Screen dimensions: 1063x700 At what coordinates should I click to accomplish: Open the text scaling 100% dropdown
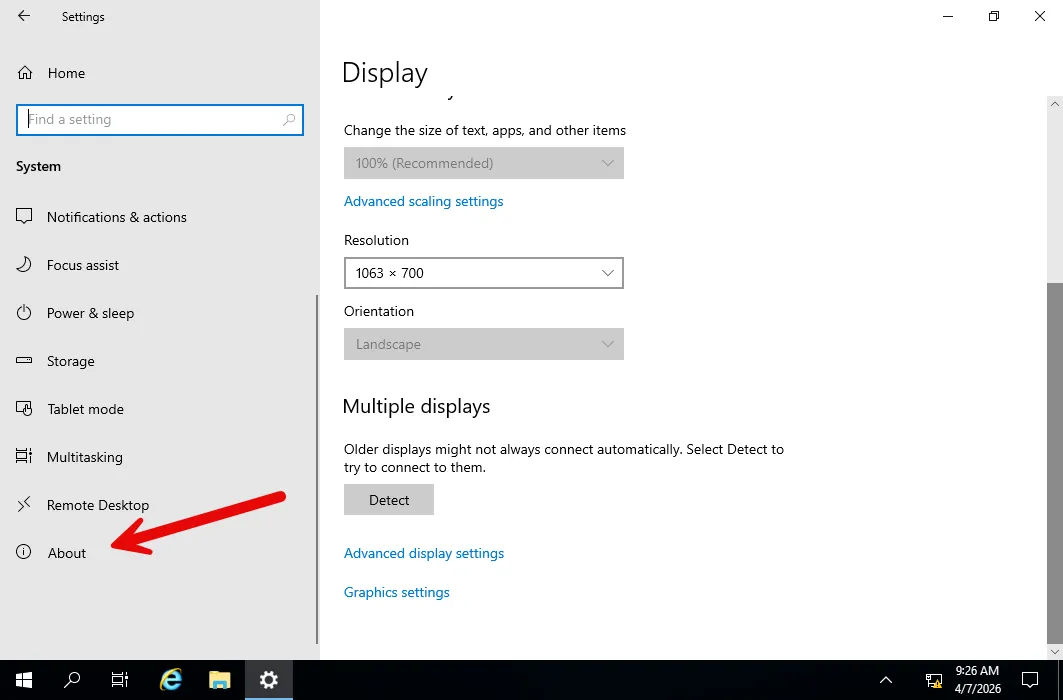click(x=483, y=163)
